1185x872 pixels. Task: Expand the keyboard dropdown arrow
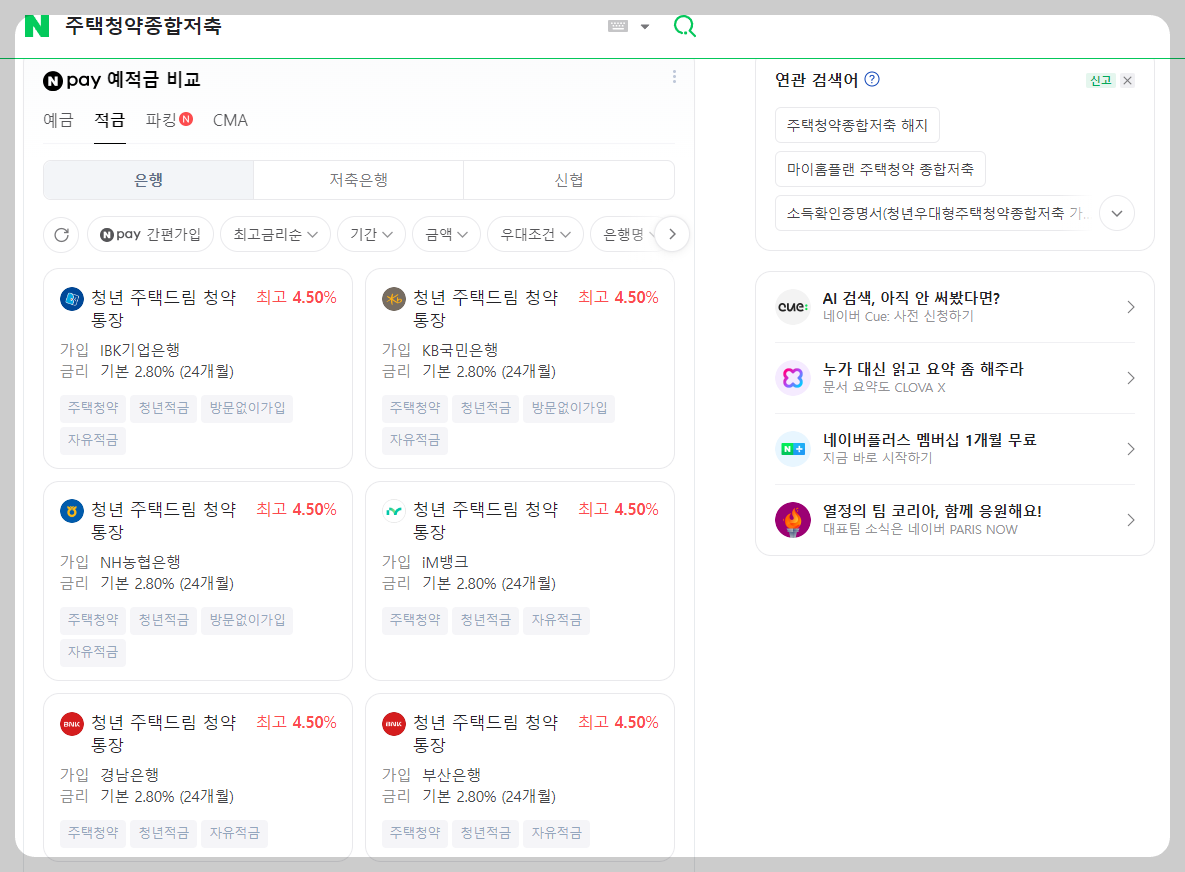(645, 26)
